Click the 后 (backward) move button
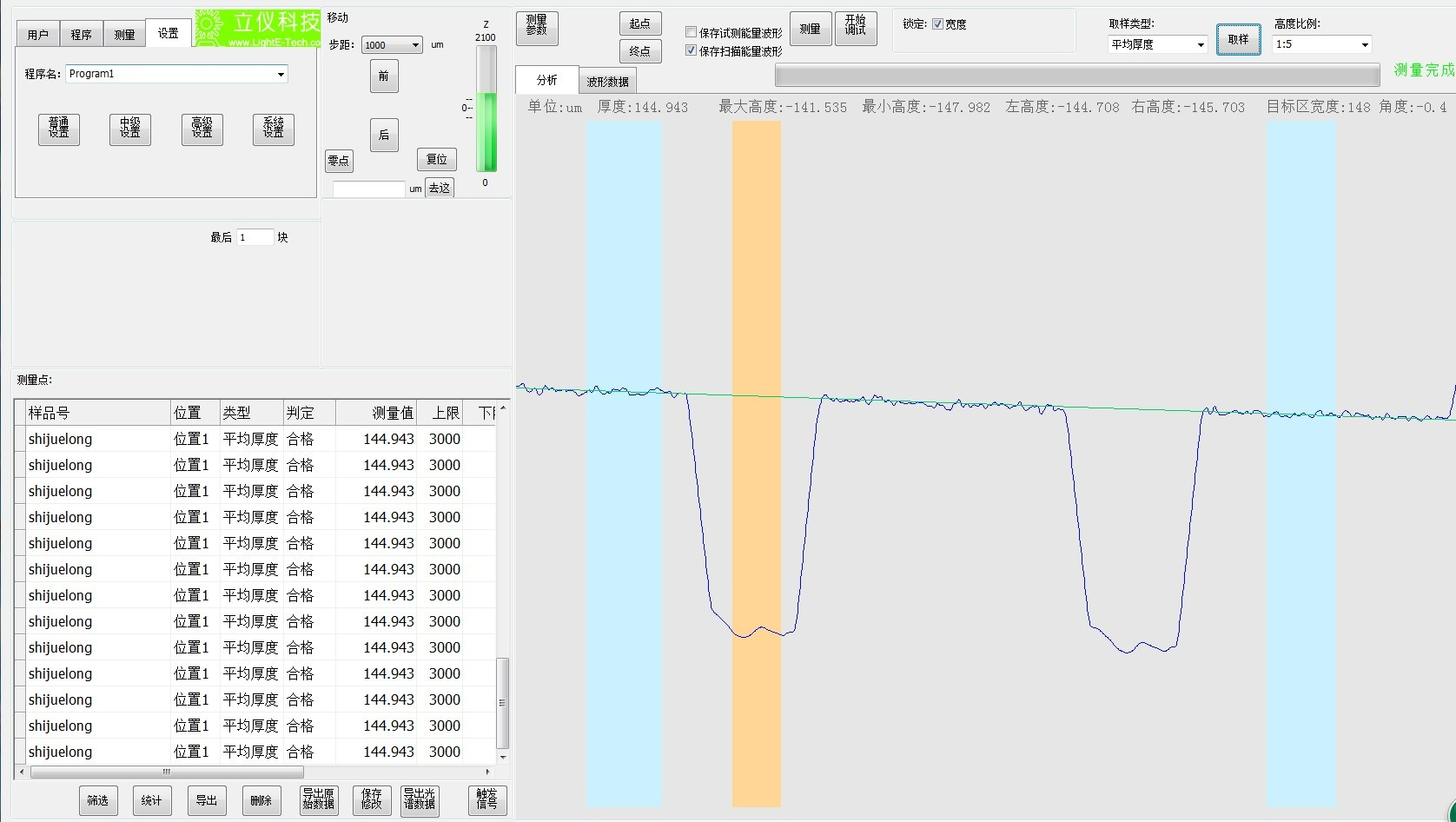The image size is (1456, 822). (384, 135)
